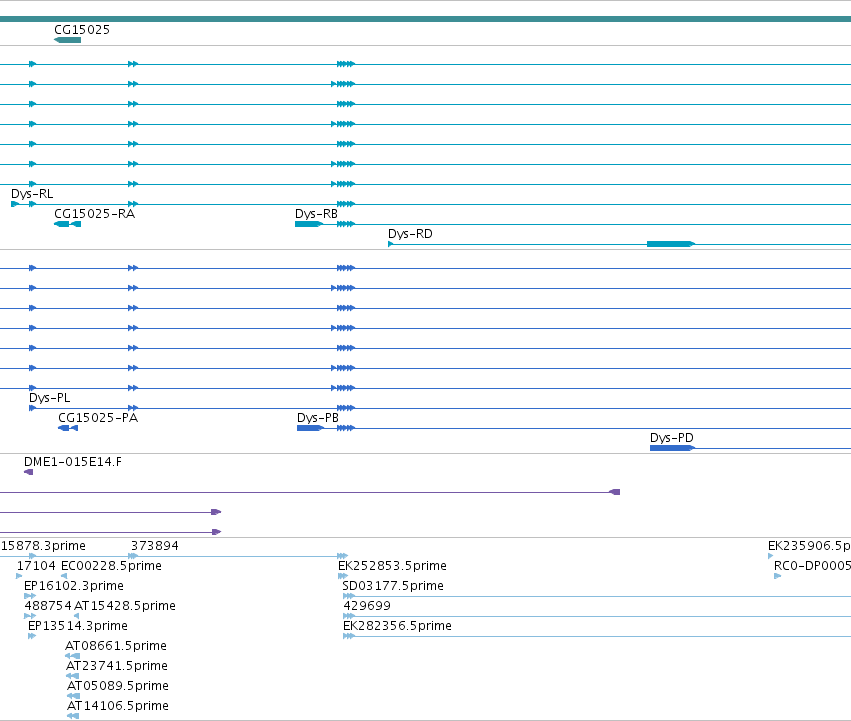The height and width of the screenshot is (721, 851).
Task: Click the EP13514.3prime label
Action: tap(78, 626)
